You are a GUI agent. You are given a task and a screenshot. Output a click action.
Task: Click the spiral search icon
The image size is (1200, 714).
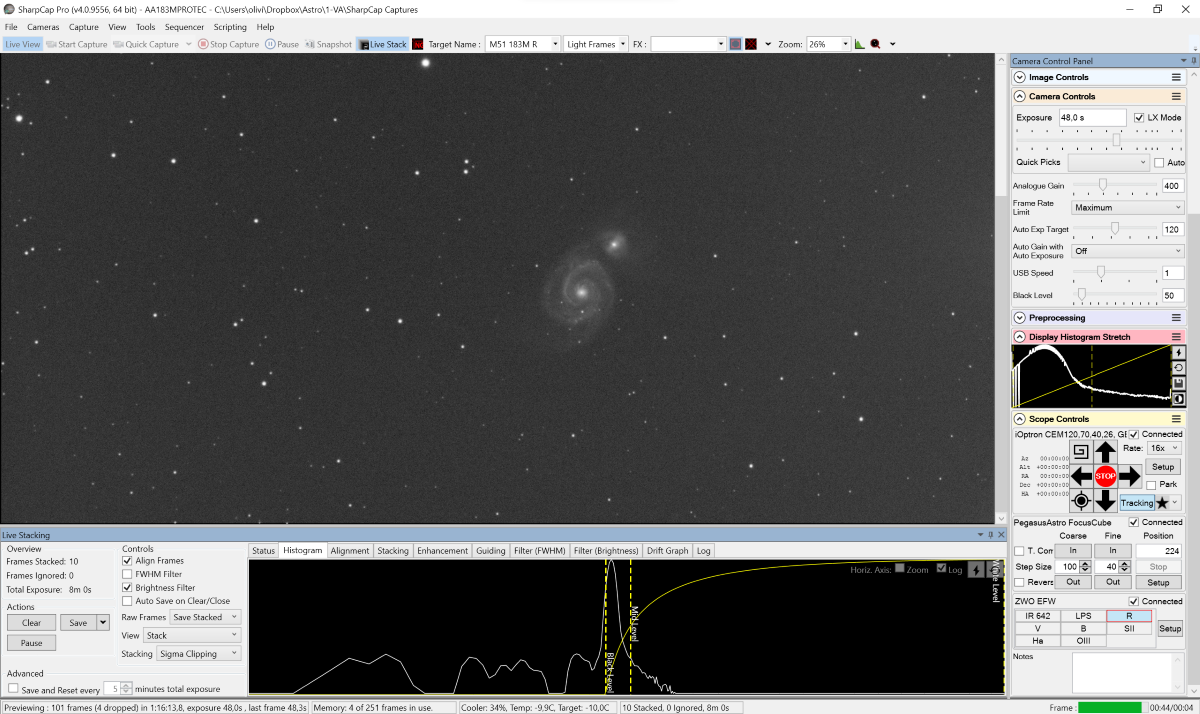point(1080,451)
